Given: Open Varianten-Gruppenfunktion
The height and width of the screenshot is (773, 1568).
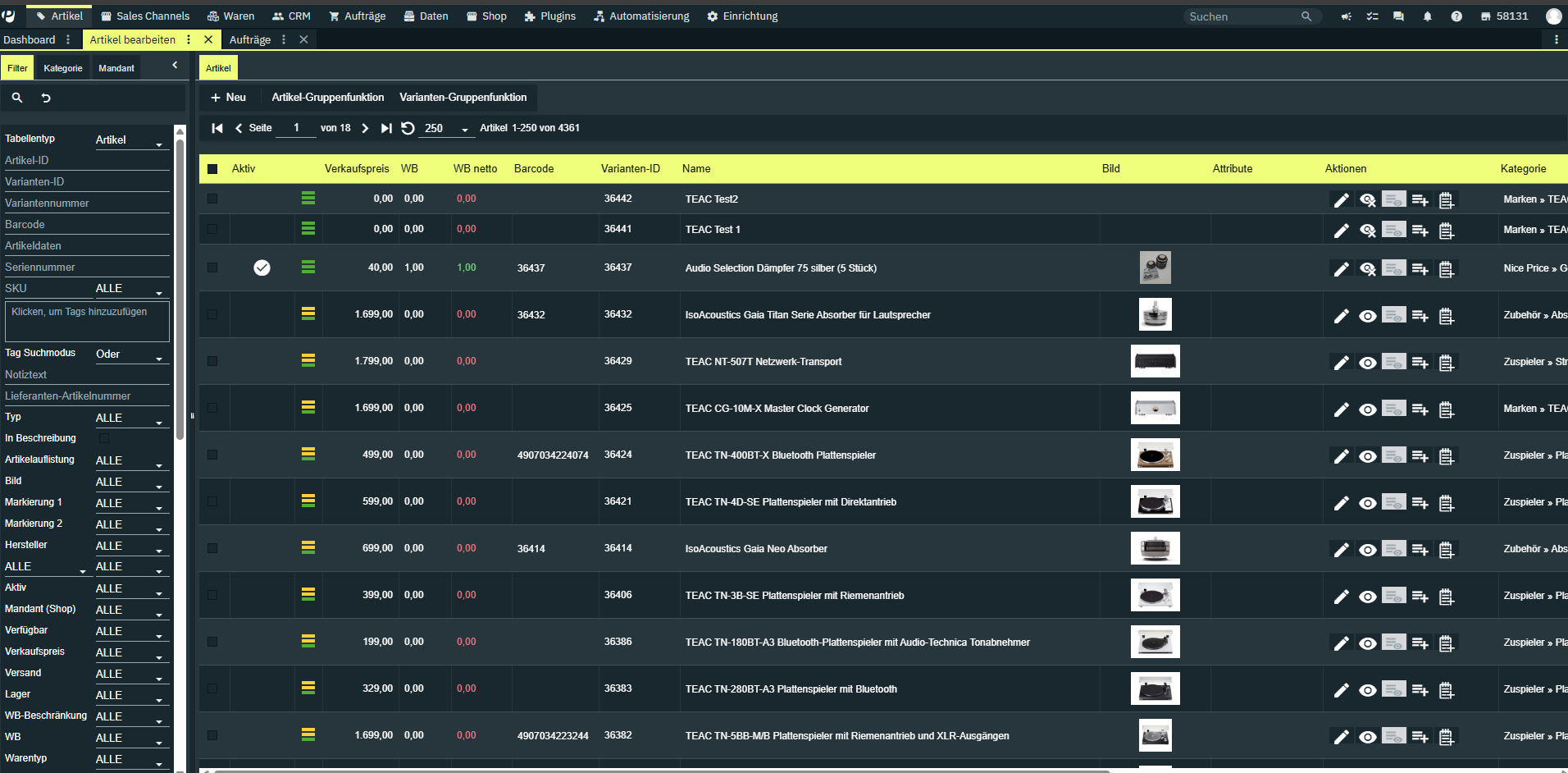Looking at the screenshot, I should pyautogui.click(x=463, y=97).
